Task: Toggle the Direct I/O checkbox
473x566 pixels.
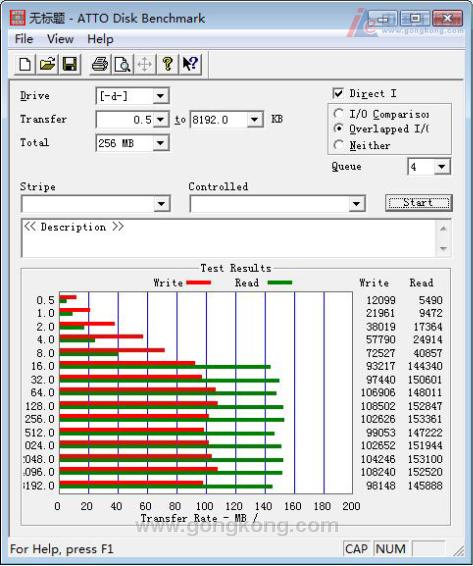Action: [338, 93]
